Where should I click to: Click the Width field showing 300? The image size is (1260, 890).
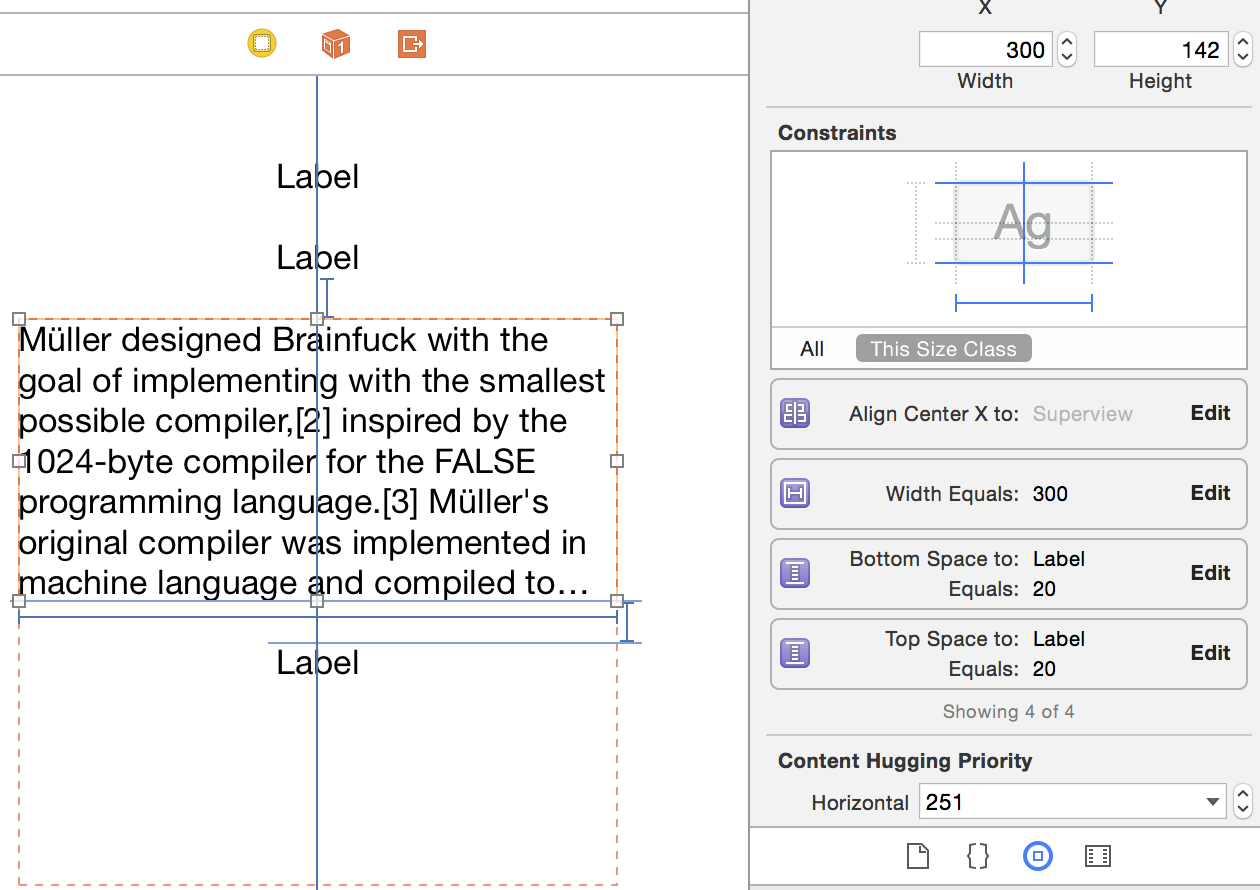click(x=985, y=49)
